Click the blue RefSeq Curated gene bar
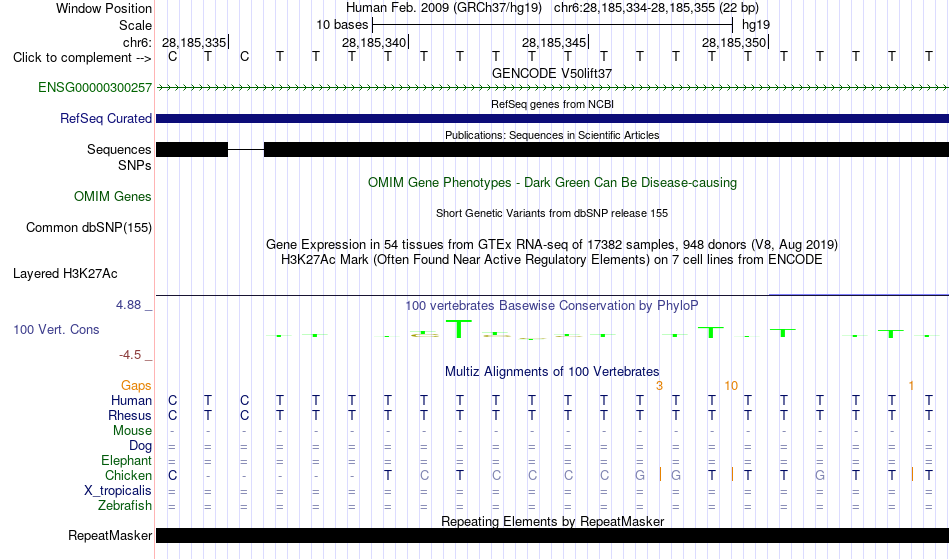 point(552,119)
